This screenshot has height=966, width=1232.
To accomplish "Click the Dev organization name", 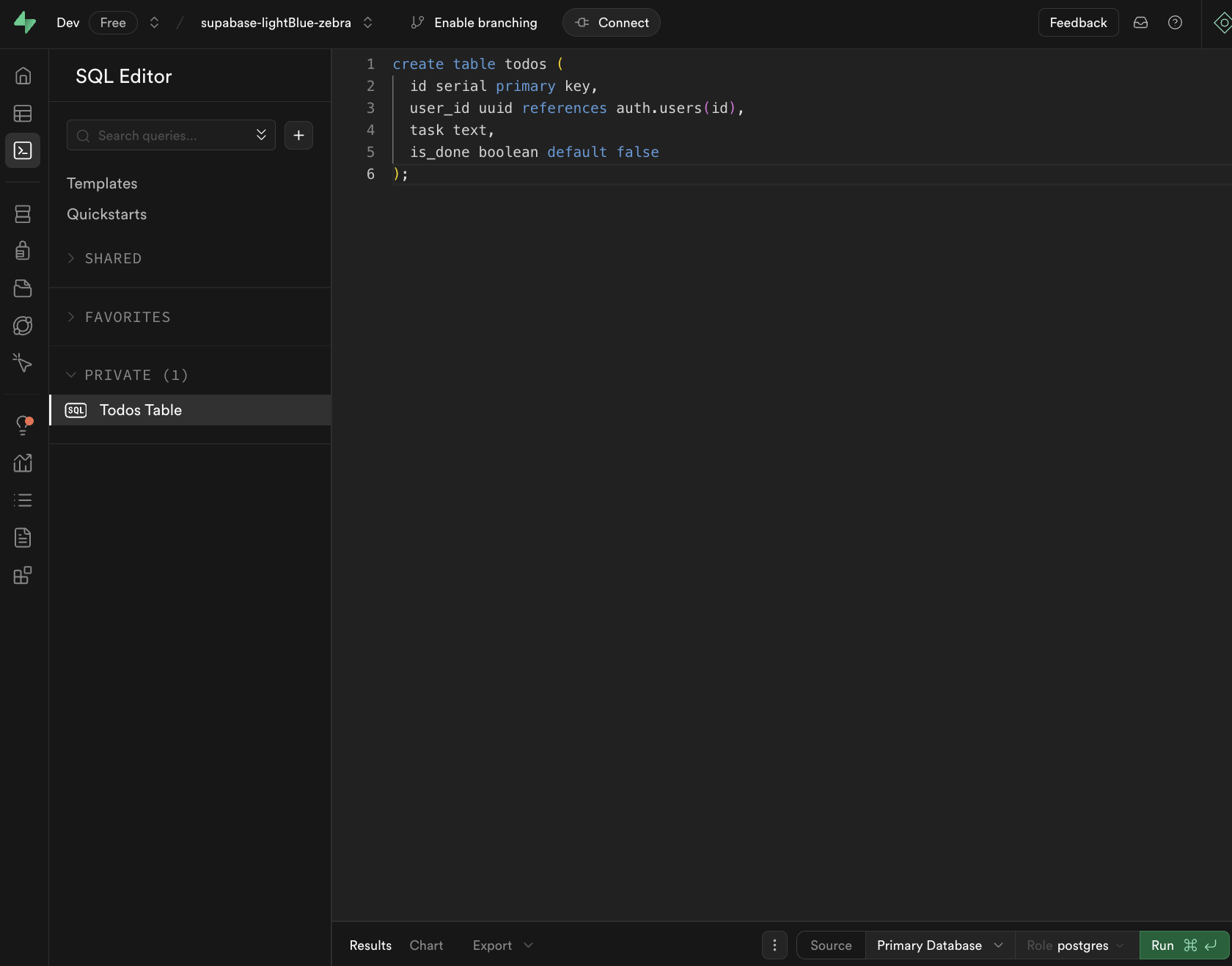I will [67, 23].
